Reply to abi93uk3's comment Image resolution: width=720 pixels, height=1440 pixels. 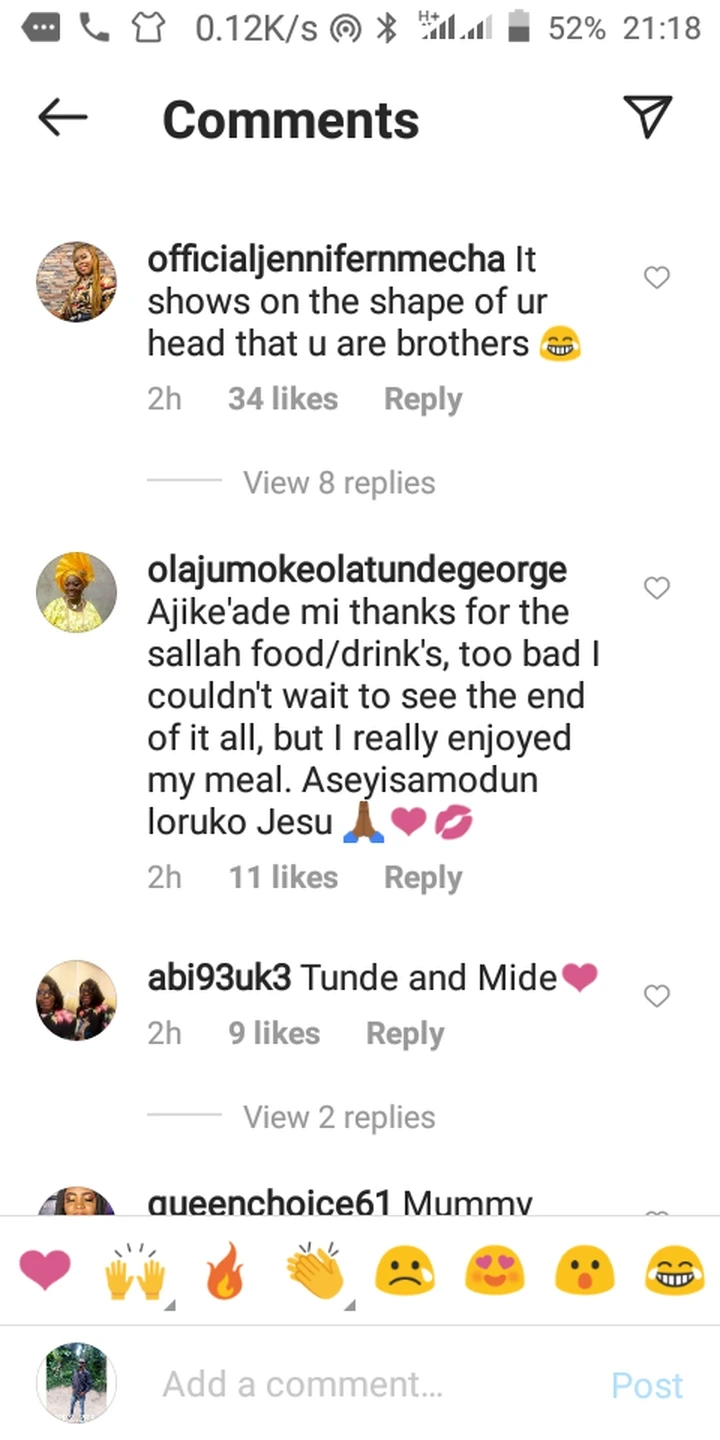click(x=405, y=1033)
